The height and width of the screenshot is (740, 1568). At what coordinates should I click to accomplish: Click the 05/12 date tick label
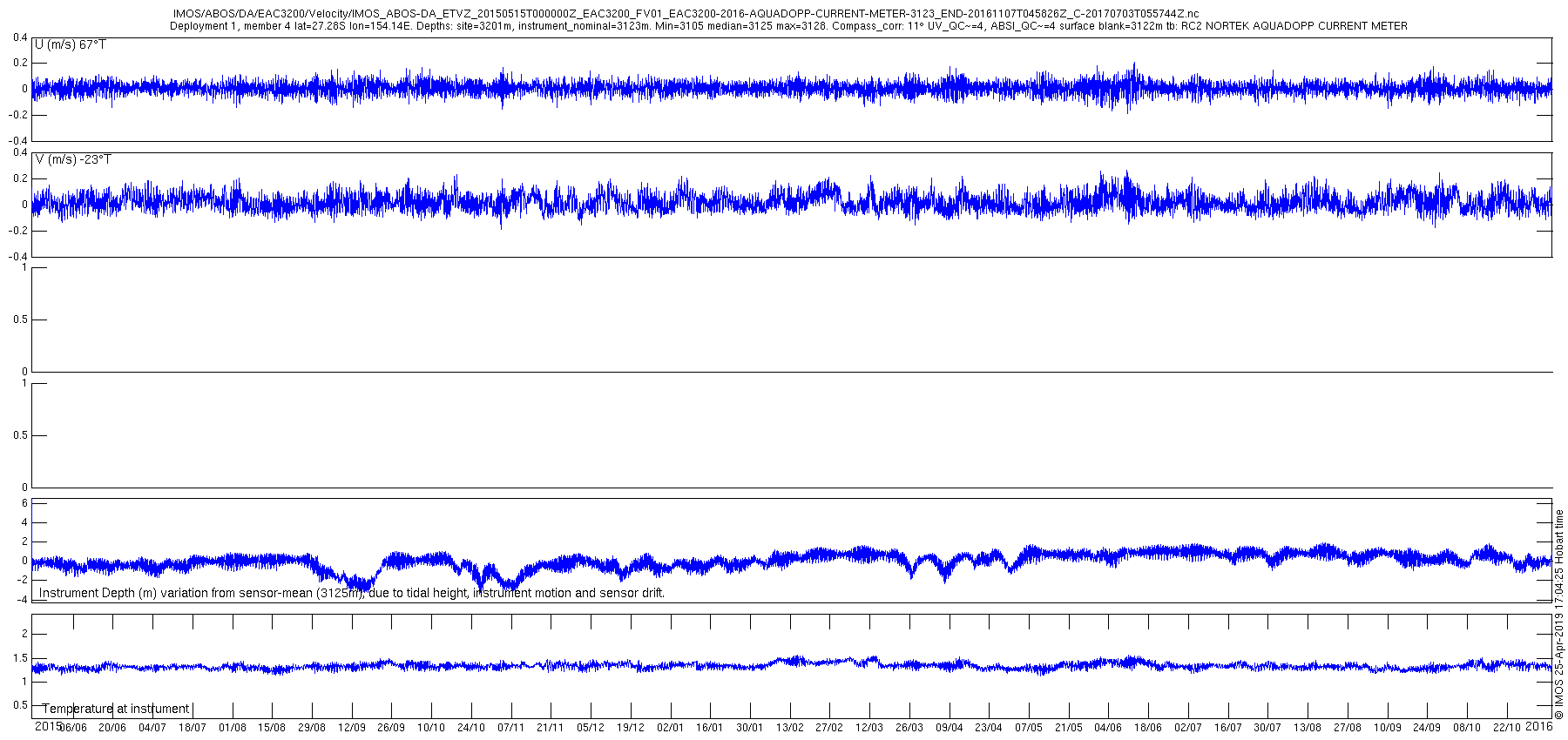[591, 728]
